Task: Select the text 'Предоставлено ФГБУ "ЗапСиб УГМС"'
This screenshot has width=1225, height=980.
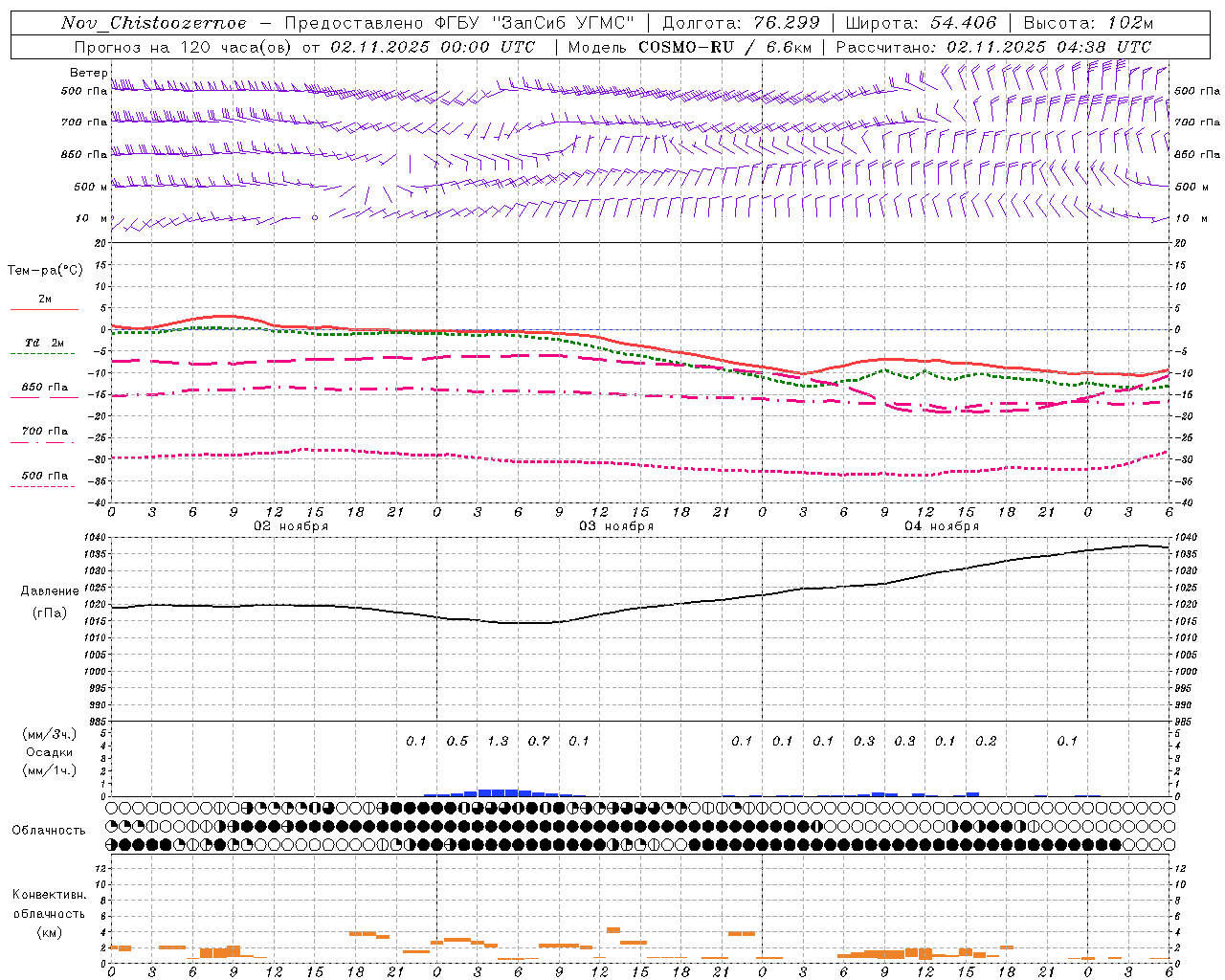Action: [x=460, y=23]
